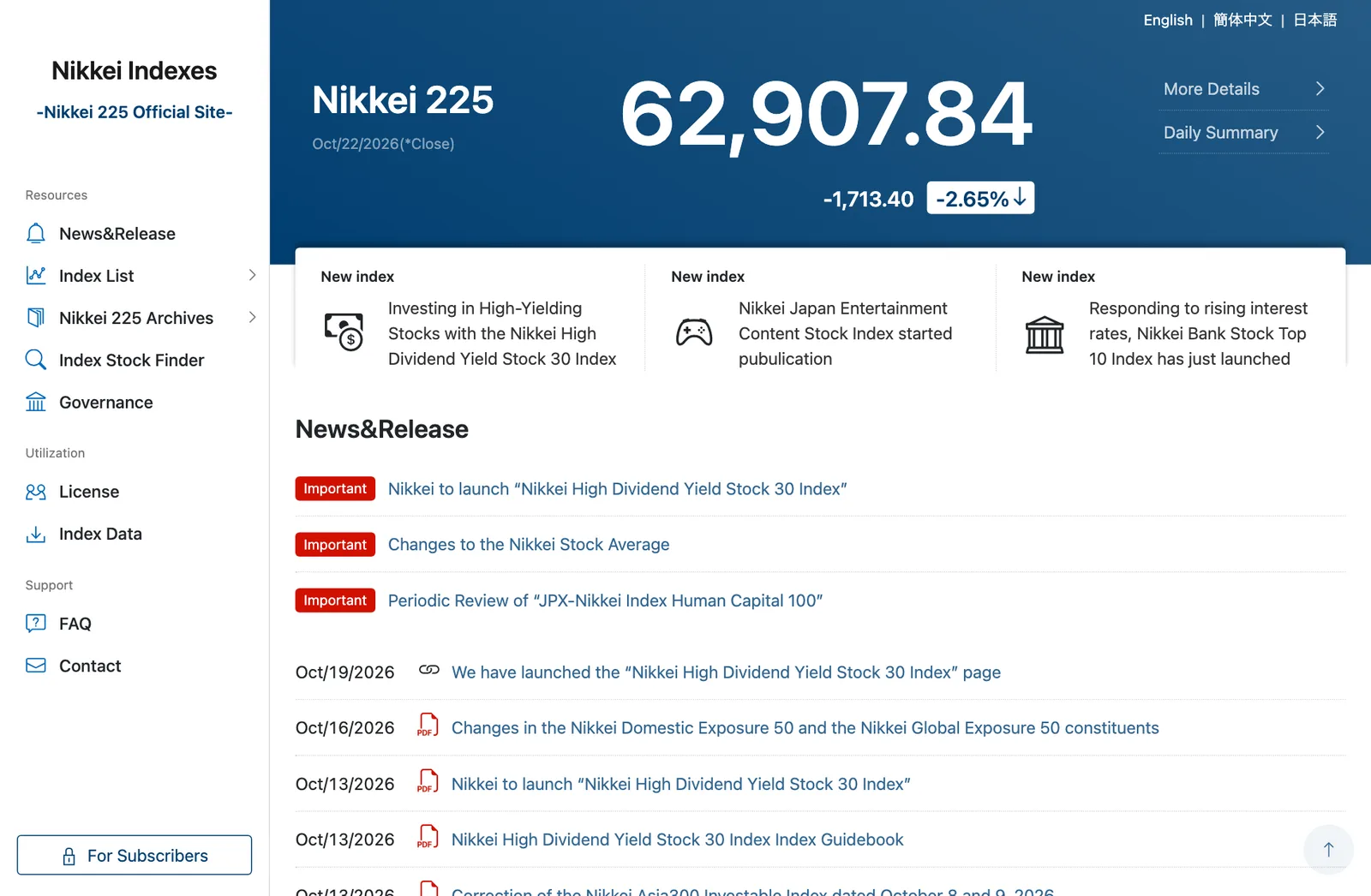Click the PDF icon for Oct/16/2026 entry
Screen dimensions: 1371x896
point(428,726)
